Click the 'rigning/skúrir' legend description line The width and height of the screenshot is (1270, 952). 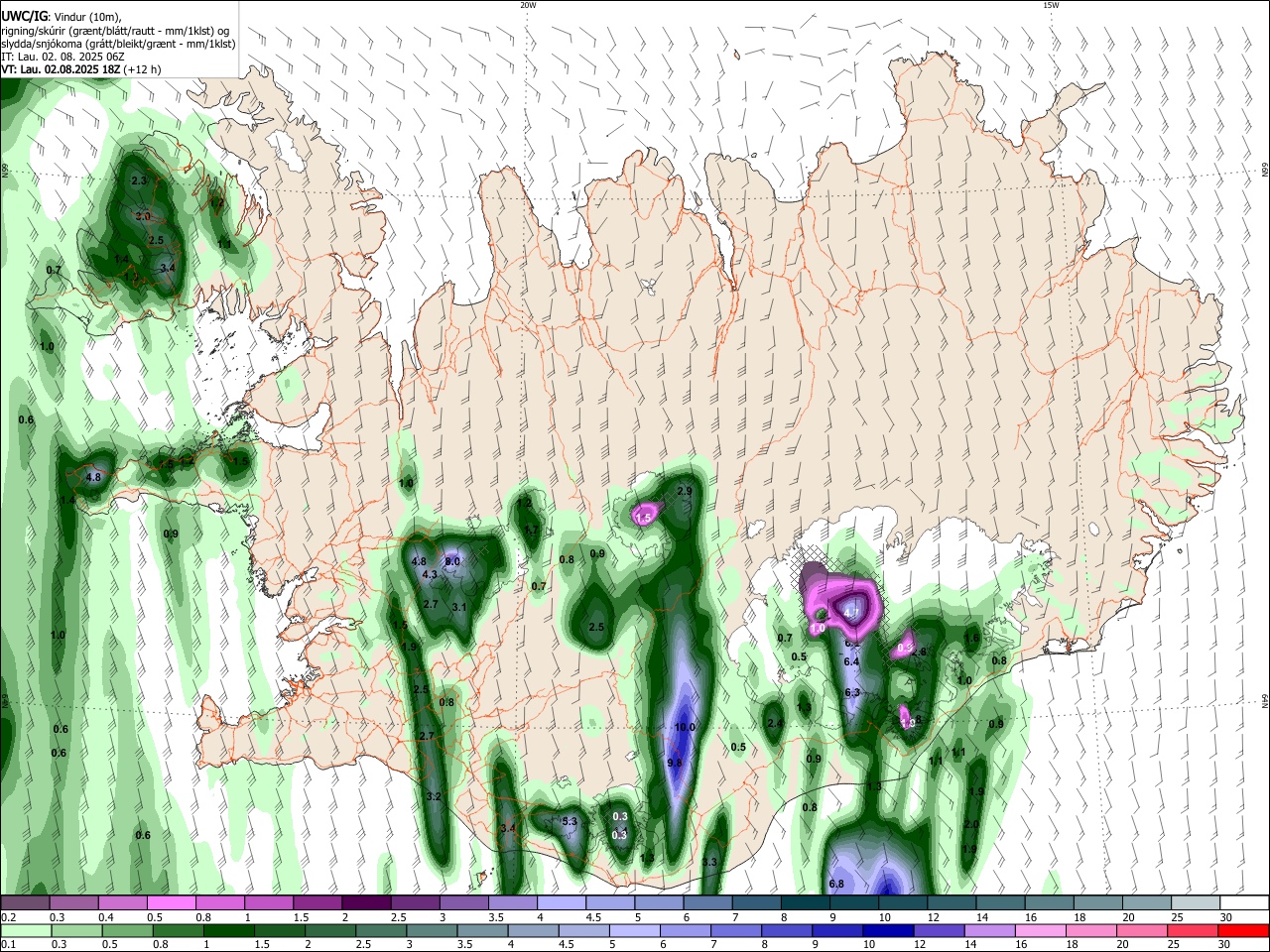click(115, 31)
